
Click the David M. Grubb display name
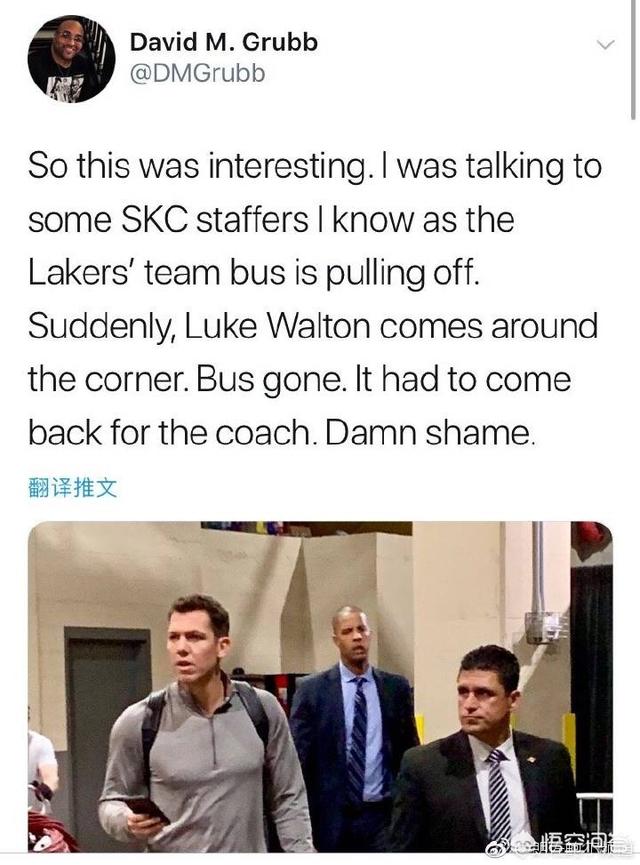(x=223, y=42)
